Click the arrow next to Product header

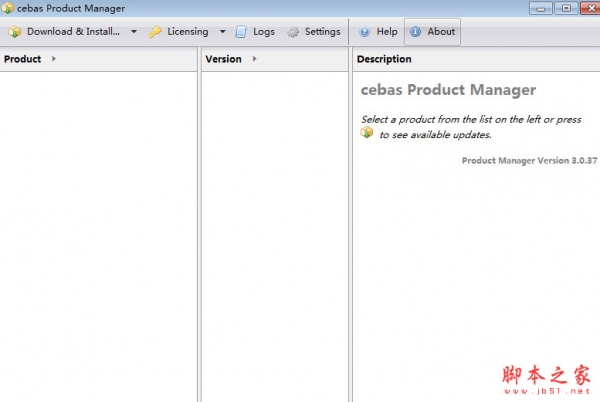(54, 59)
